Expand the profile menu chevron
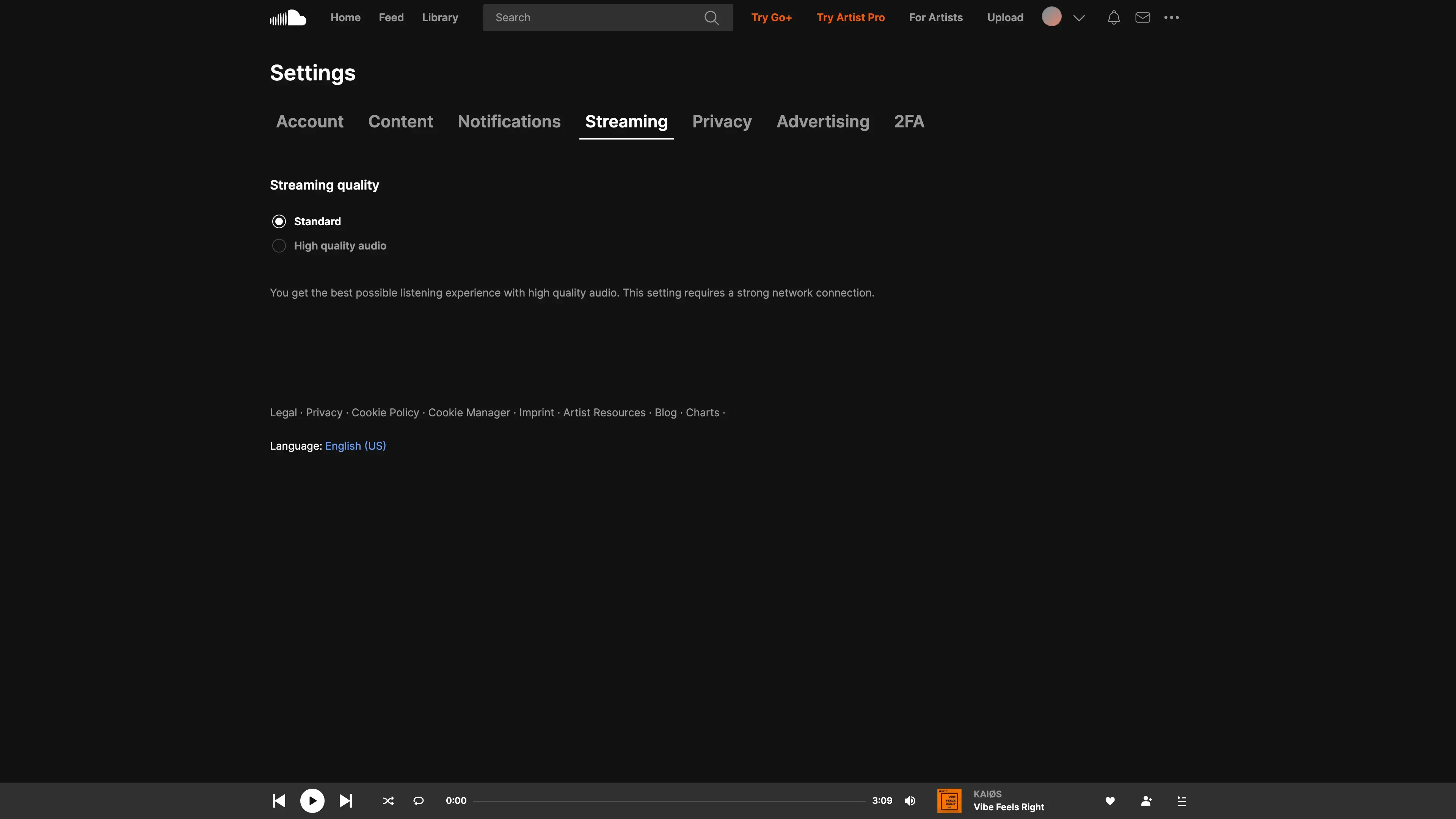The image size is (1456, 819). tap(1078, 17)
